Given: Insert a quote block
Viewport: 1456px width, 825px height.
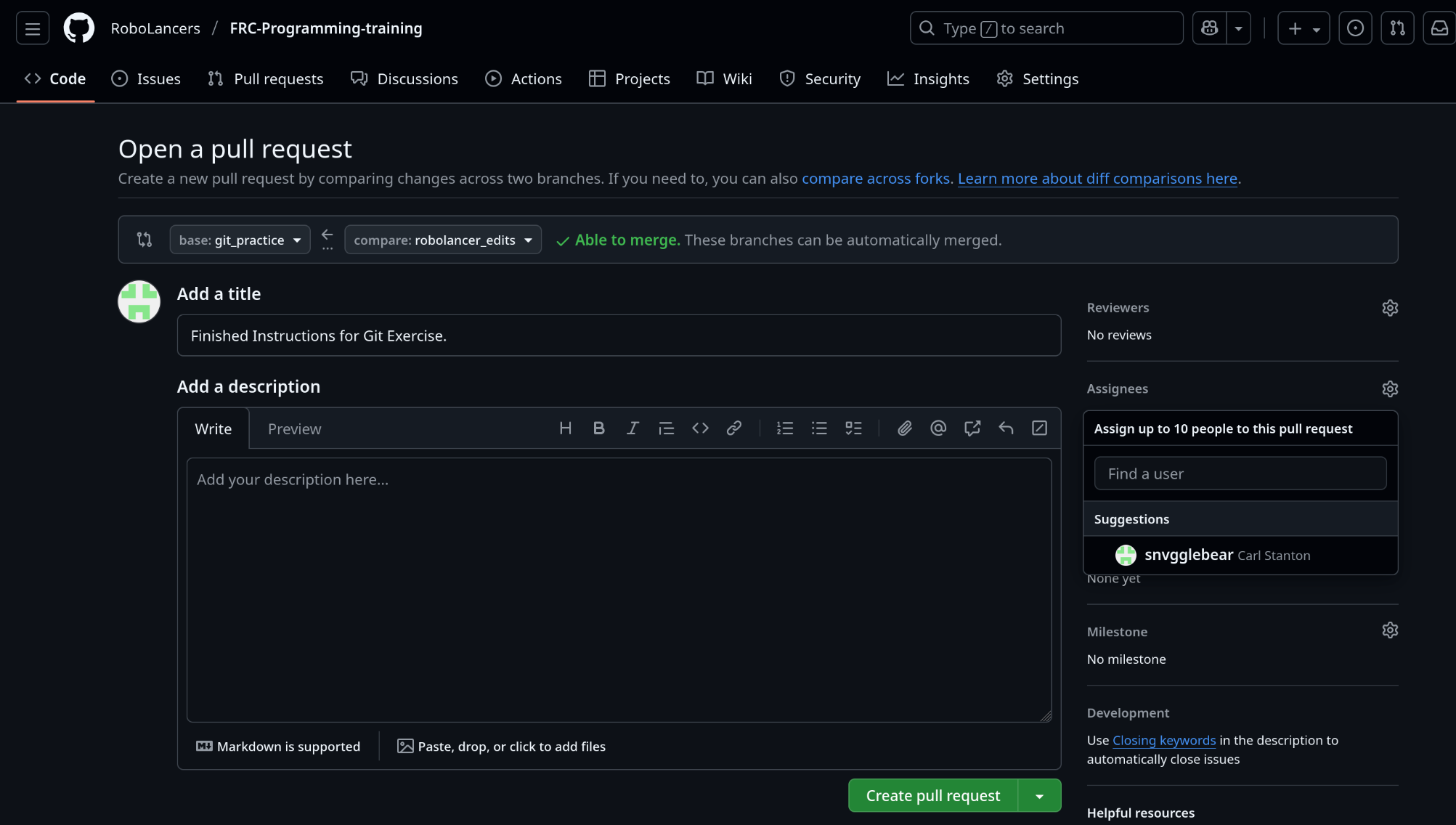Looking at the screenshot, I should click(x=666, y=428).
